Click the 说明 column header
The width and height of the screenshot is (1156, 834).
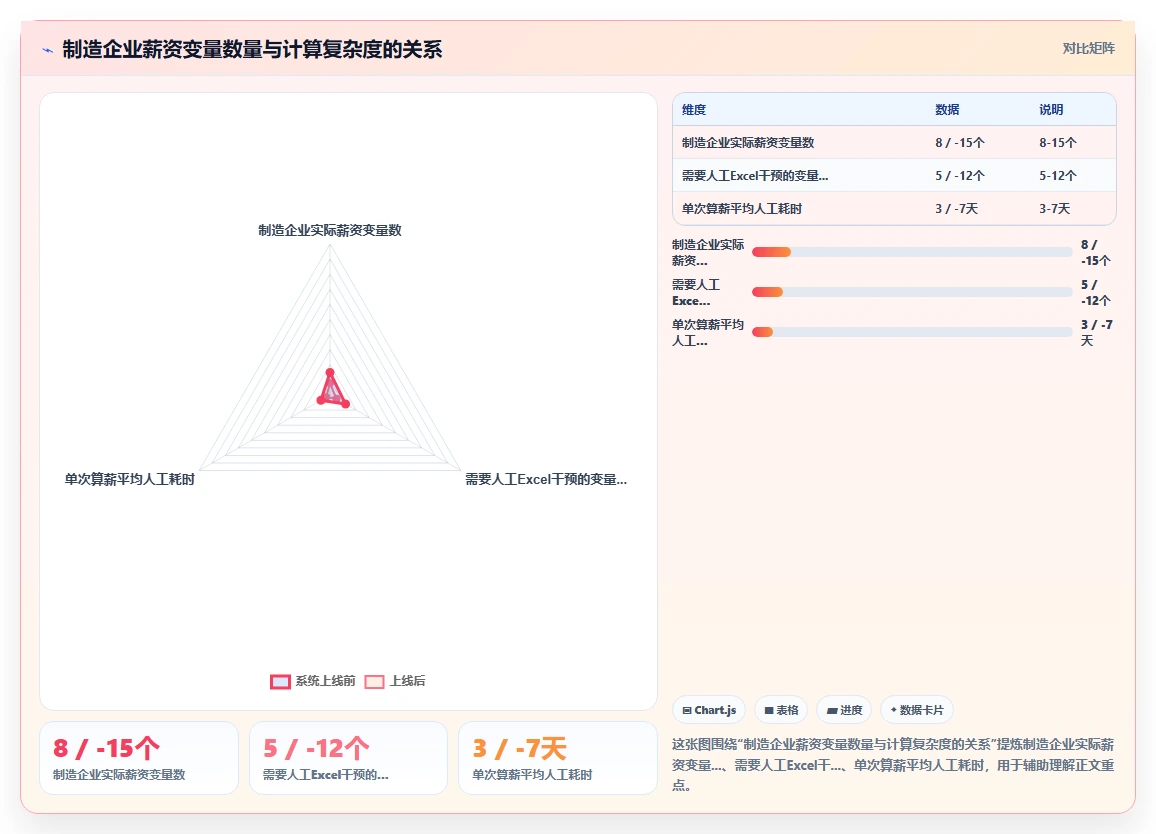pos(1051,110)
